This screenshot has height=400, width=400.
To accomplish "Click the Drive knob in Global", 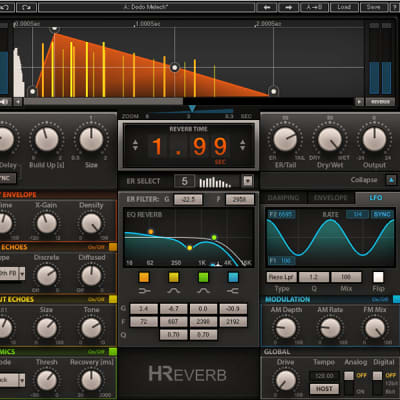I will [286, 380].
